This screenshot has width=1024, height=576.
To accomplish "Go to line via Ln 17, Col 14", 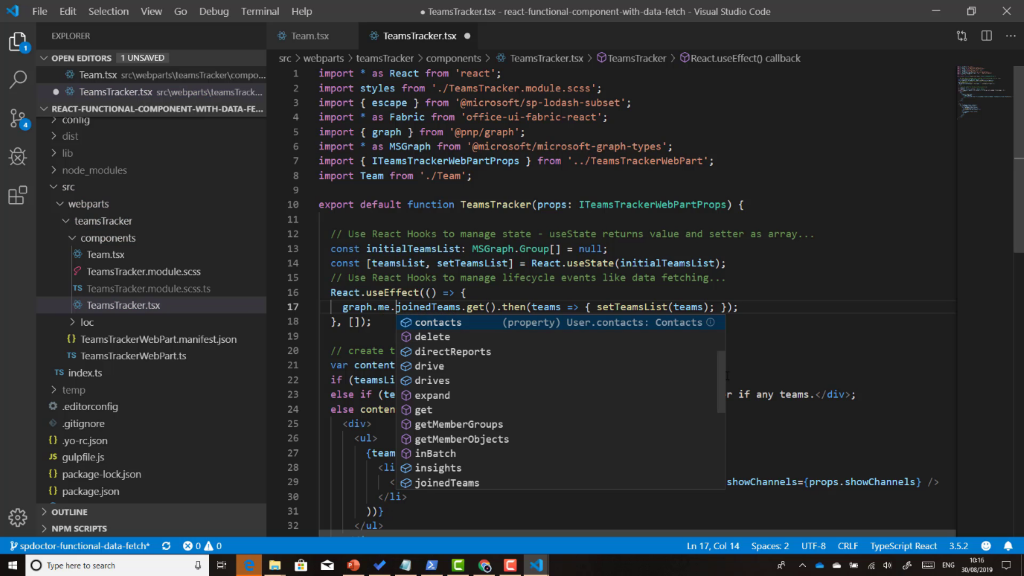I will 712,546.
